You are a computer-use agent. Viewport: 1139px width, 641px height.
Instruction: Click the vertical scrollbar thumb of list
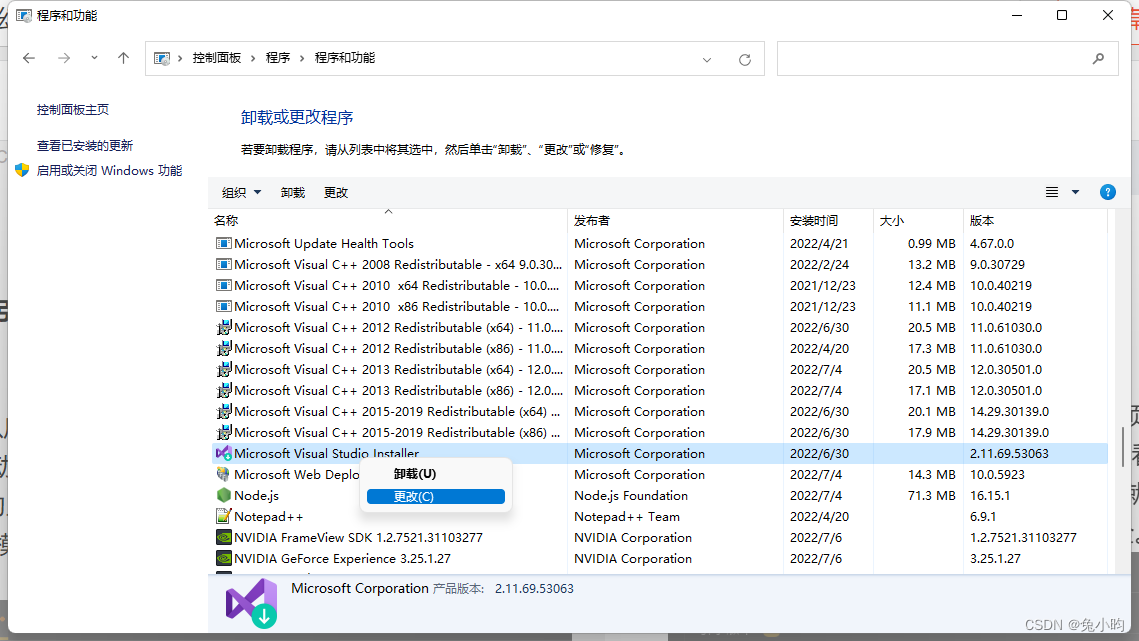[x=1124, y=447]
